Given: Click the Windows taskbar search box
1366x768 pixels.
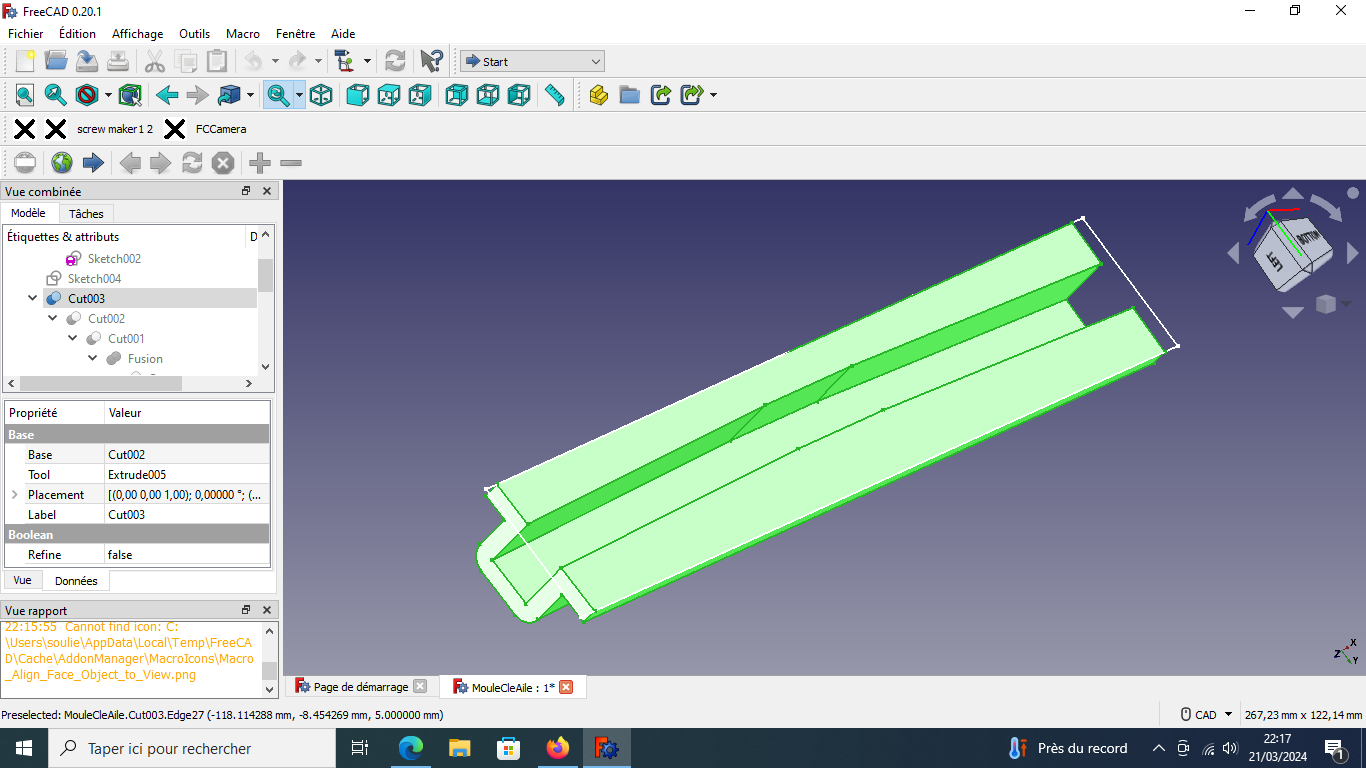Looking at the screenshot, I should [x=191, y=748].
